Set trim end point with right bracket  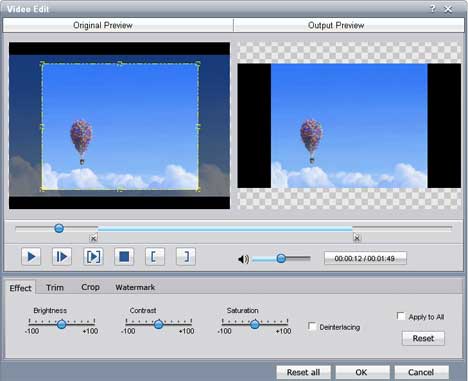pos(186,257)
